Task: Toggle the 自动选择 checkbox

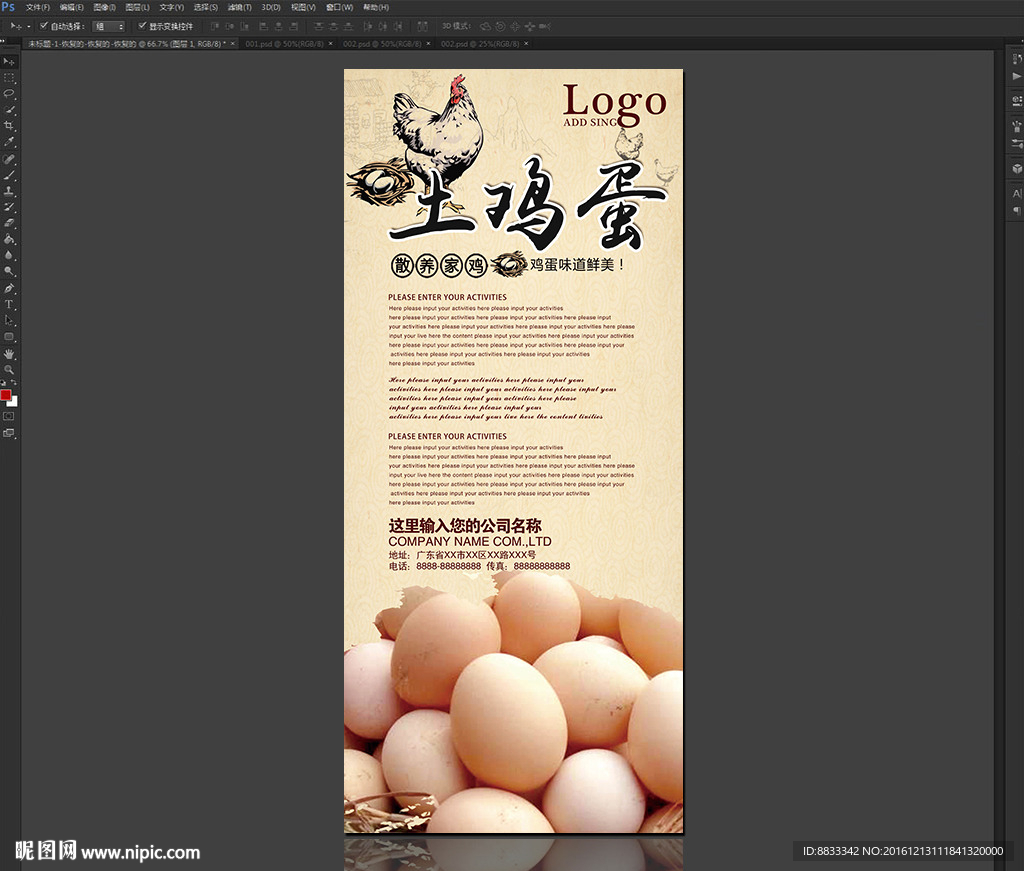Action: point(44,26)
